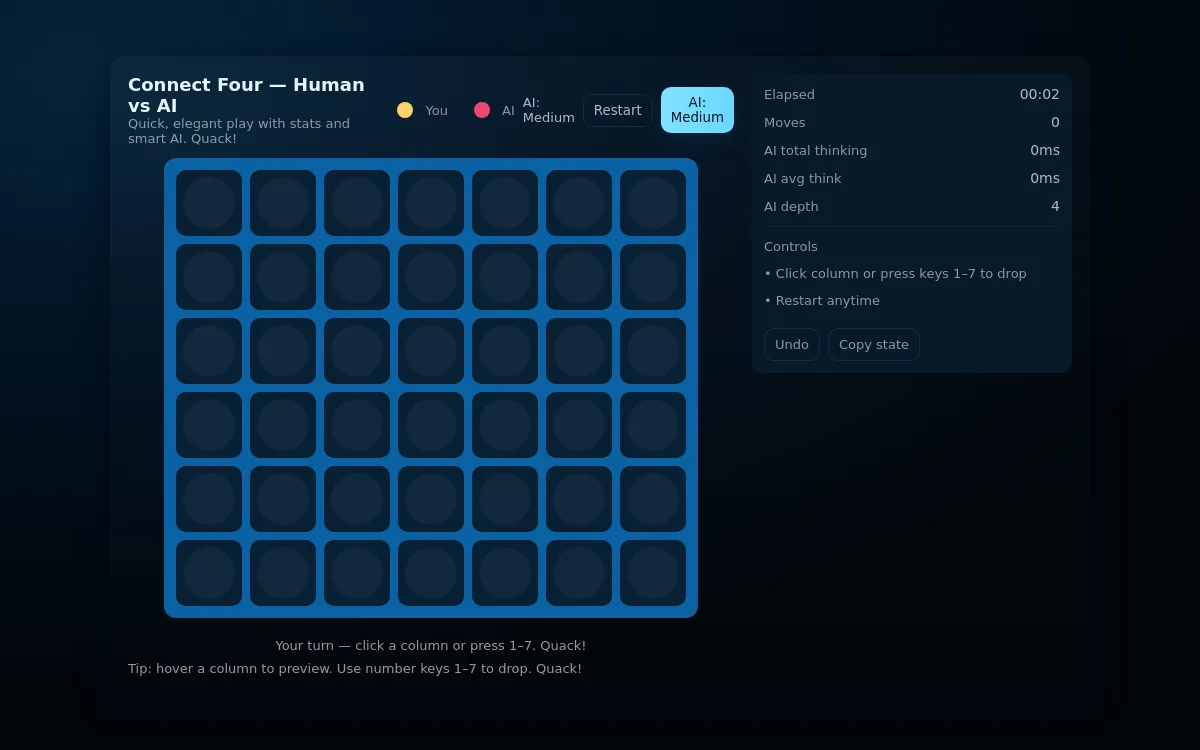Click the second-row cell in column 3
The image size is (1200, 750).
357,277
